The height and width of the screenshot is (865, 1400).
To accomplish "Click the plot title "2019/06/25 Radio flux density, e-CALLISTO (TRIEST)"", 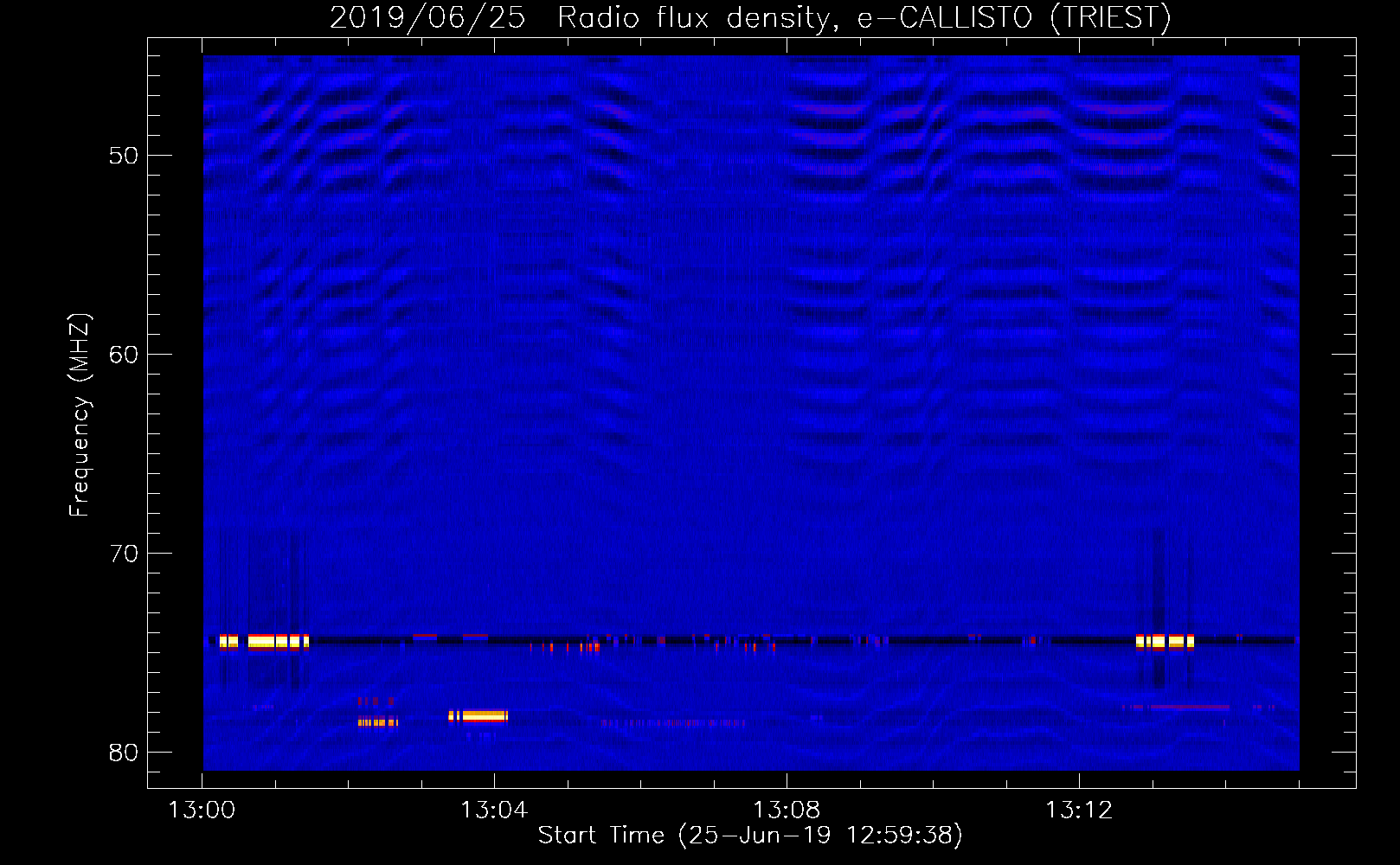I will coord(750,17).
